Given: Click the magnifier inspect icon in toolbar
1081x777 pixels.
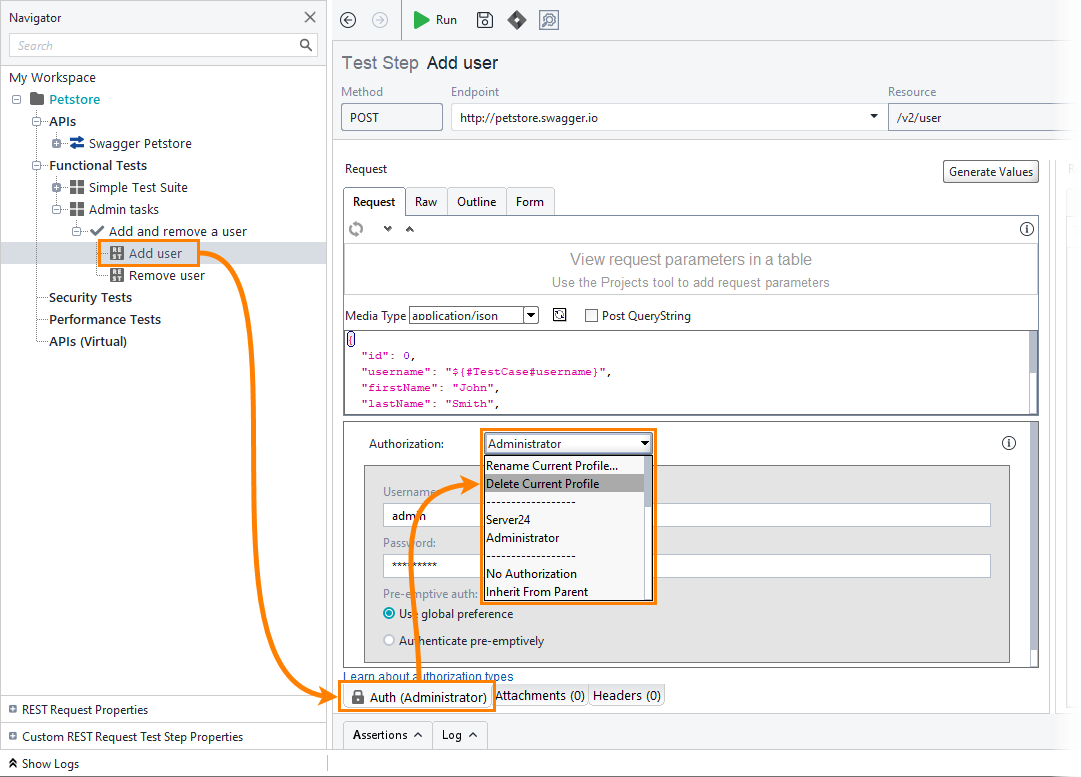Looking at the screenshot, I should point(548,20).
